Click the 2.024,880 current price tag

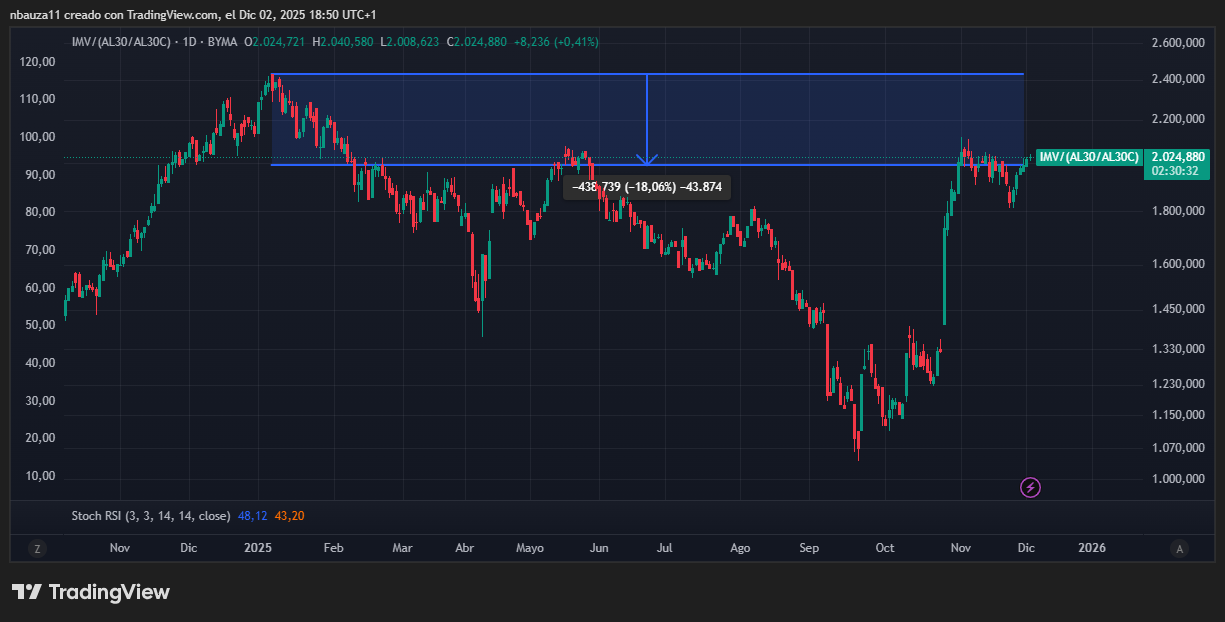click(1179, 157)
